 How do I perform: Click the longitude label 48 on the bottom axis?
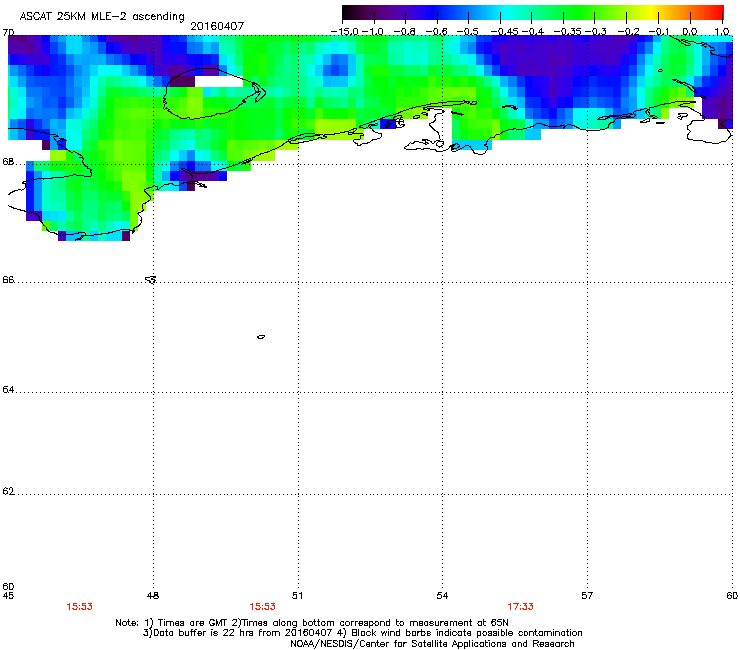[153, 596]
